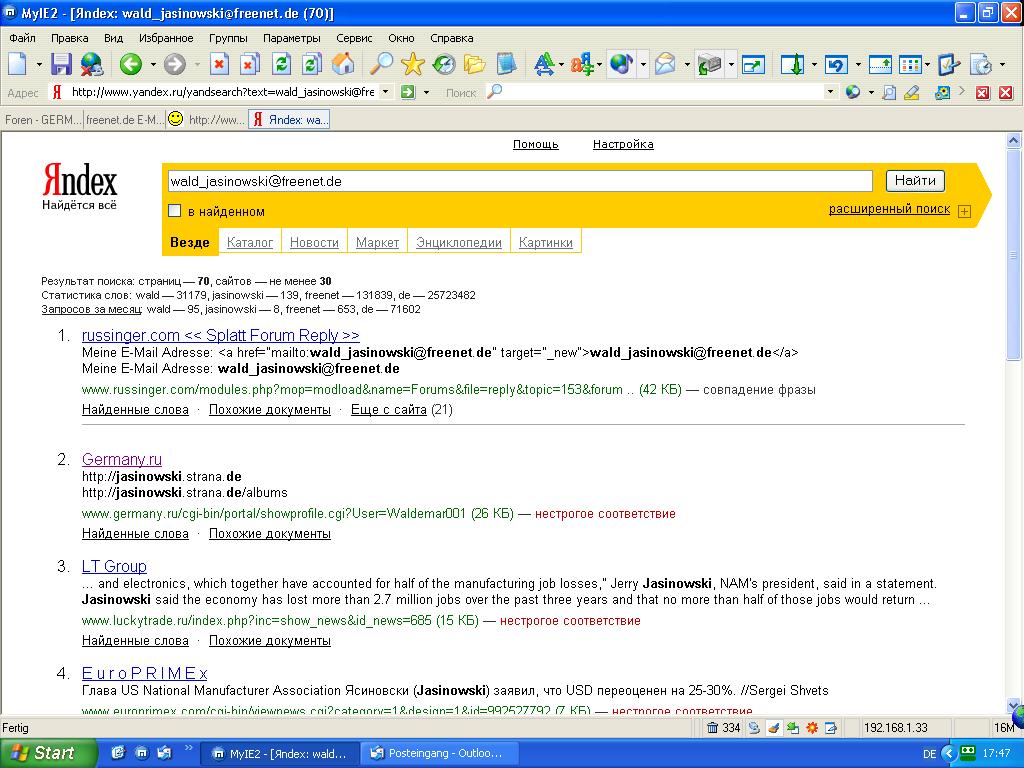Expand advanced search with the plus box
The image size is (1024, 768).
pos(964,211)
